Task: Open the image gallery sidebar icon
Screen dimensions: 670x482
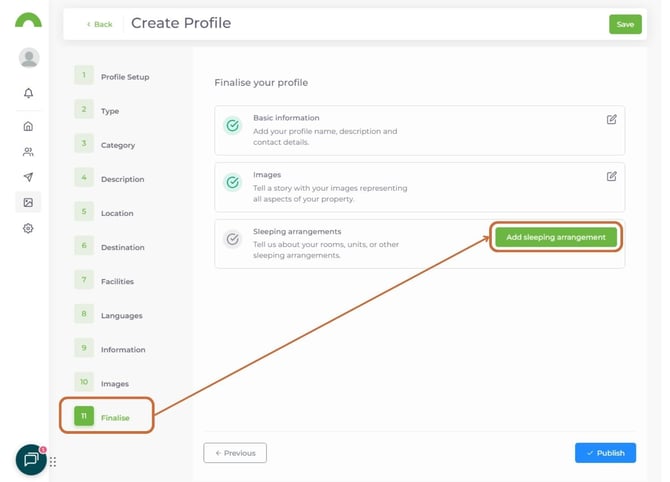Action: 28,202
